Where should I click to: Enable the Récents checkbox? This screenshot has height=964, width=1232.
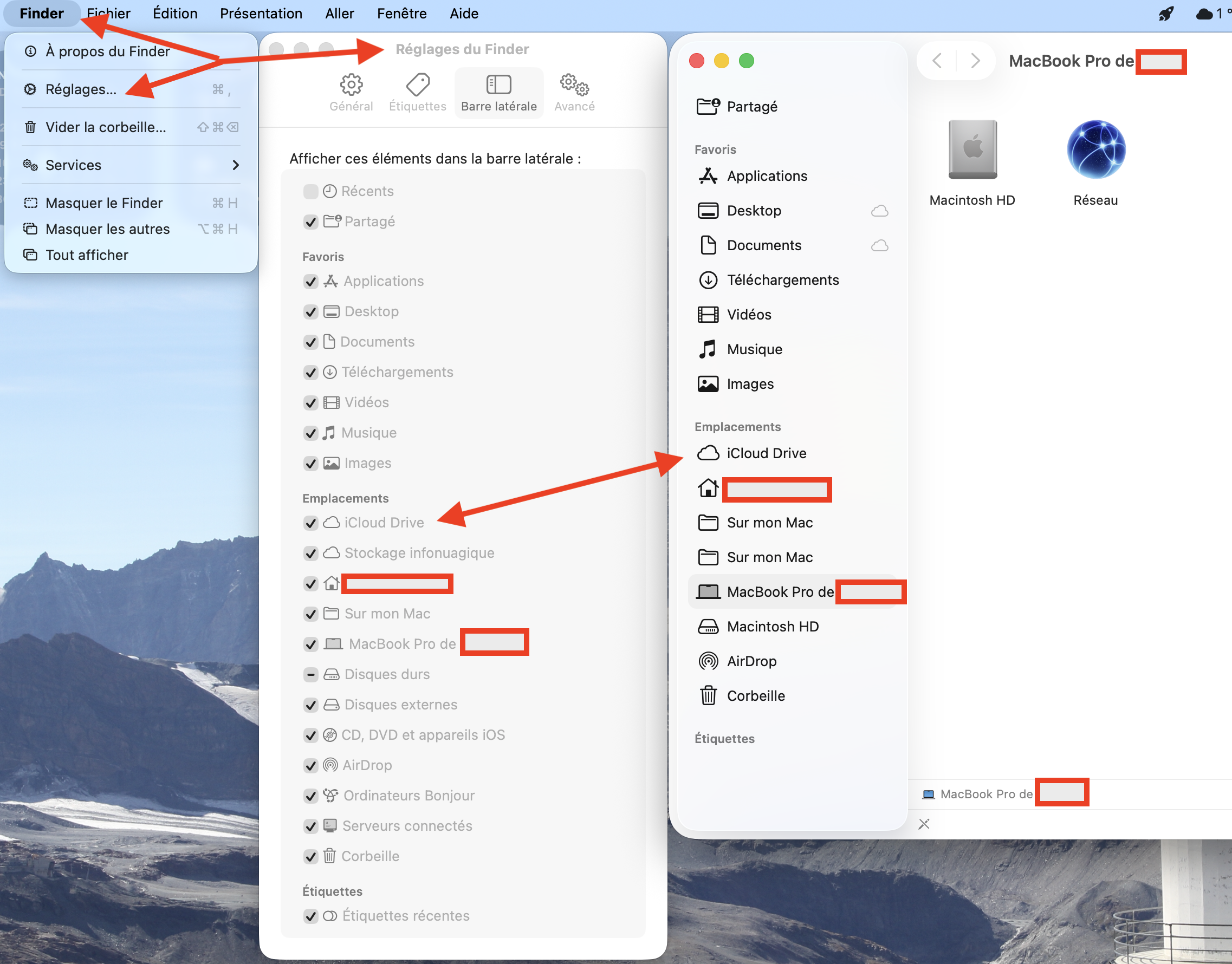(310, 191)
